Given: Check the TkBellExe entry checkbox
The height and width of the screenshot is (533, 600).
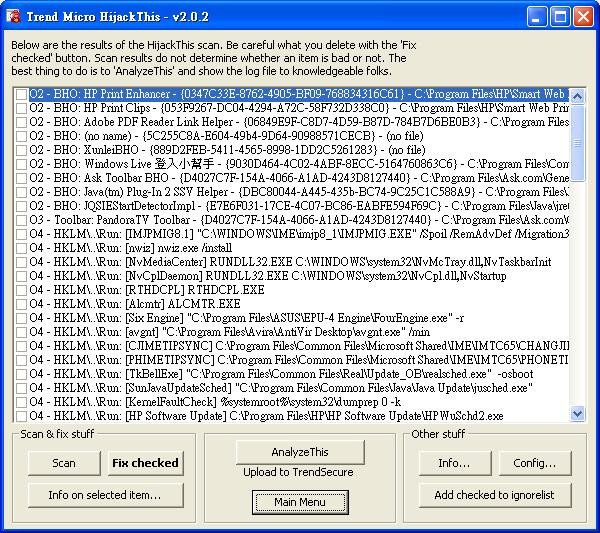Looking at the screenshot, I should (x=21, y=374).
